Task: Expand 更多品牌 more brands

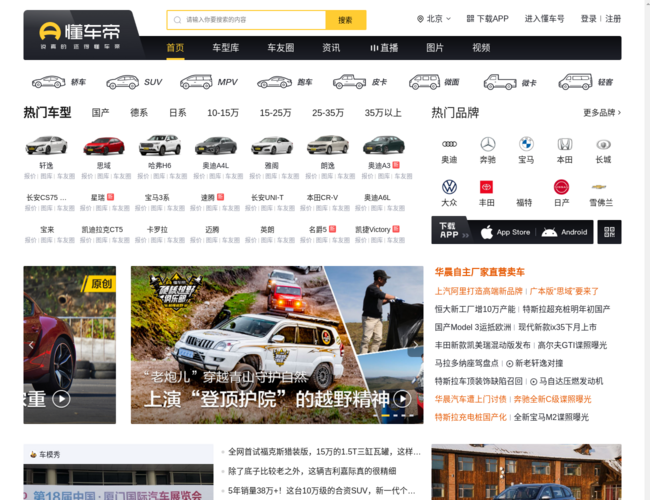Action: pyautogui.click(x=602, y=112)
